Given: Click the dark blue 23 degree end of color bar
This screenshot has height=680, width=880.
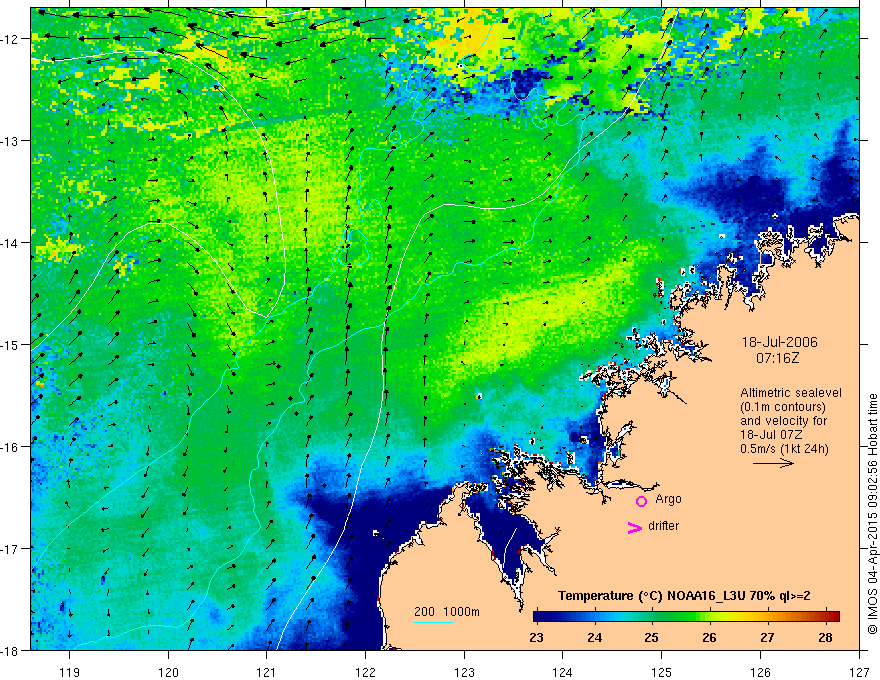Looking at the screenshot, I should click(539, 617).
